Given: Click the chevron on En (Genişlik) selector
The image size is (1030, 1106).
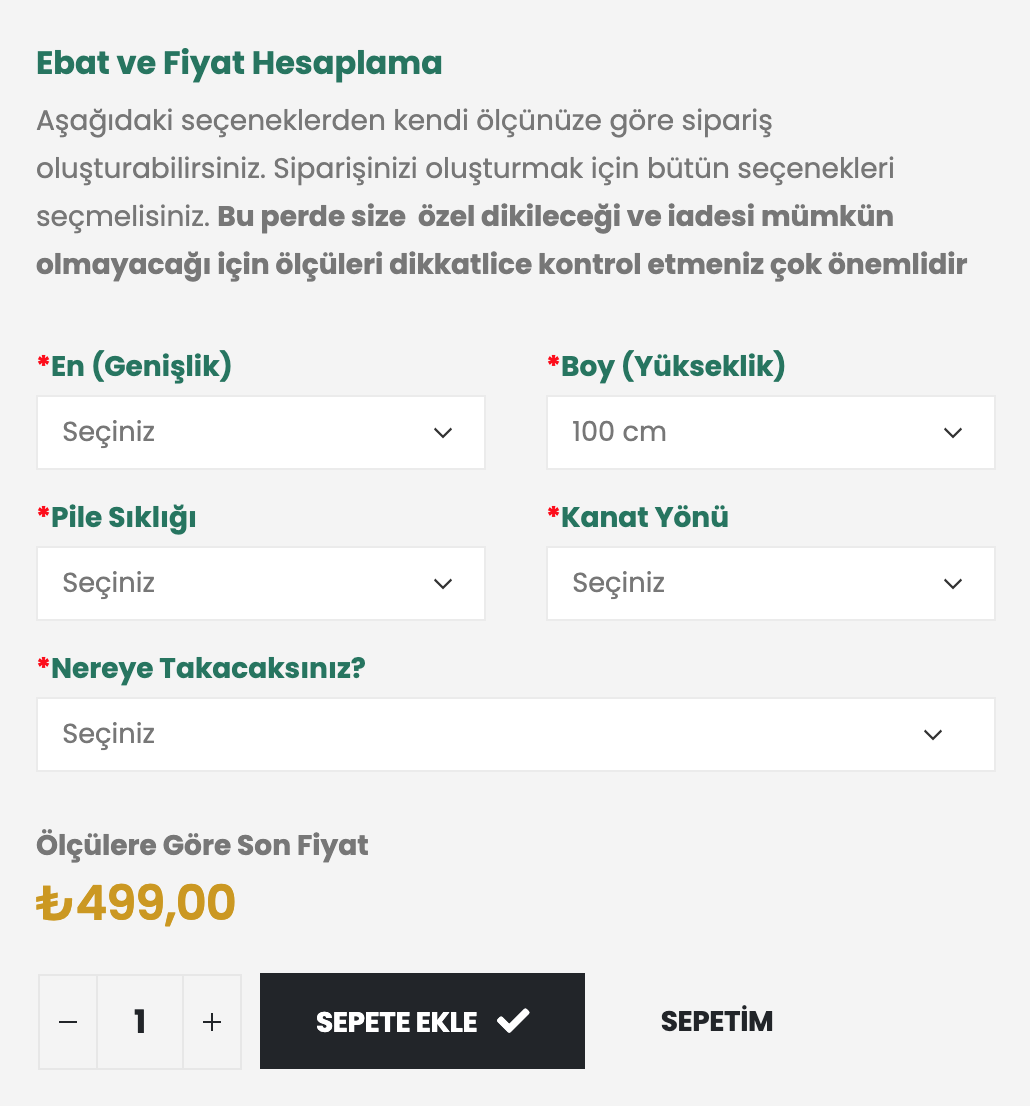Looking at the screenshot, I should click(443, 432).
